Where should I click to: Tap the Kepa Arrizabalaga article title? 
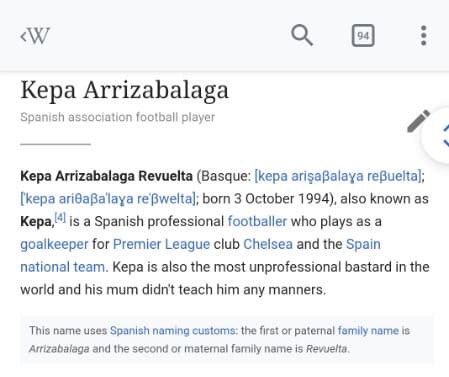tap(124, 90)
